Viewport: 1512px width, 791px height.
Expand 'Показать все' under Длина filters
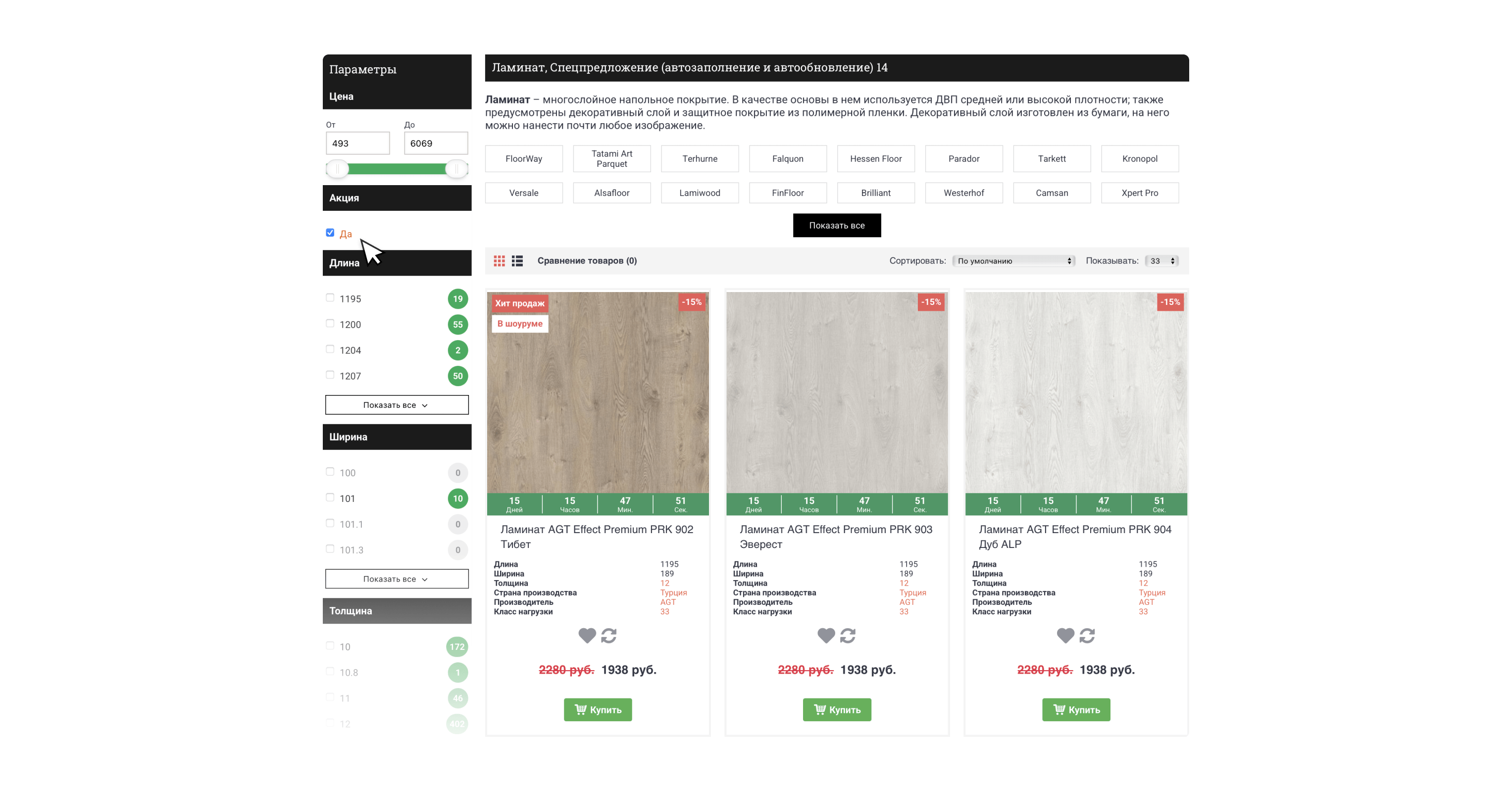[397, 405]
